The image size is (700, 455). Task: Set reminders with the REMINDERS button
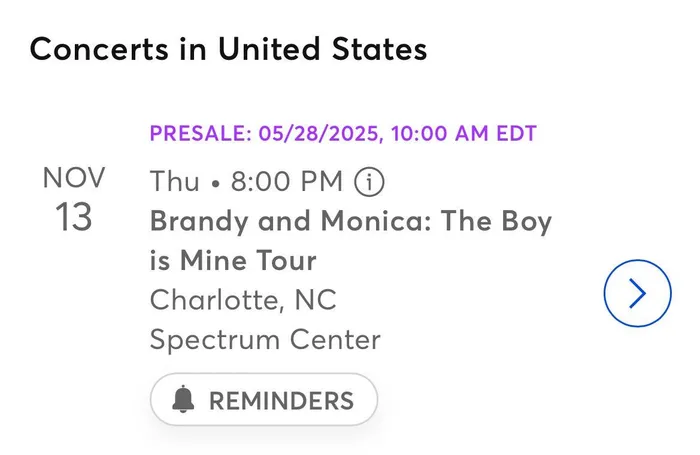[x=264, y=400]
